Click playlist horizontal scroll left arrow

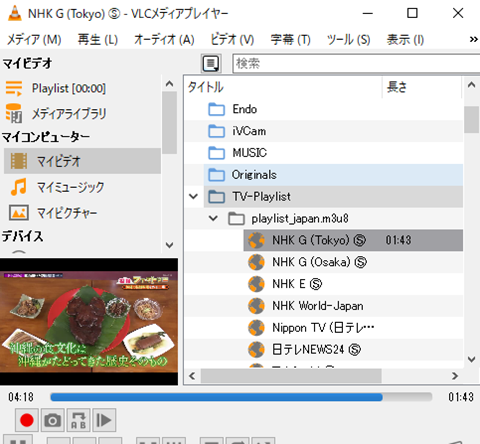point(192,376)
